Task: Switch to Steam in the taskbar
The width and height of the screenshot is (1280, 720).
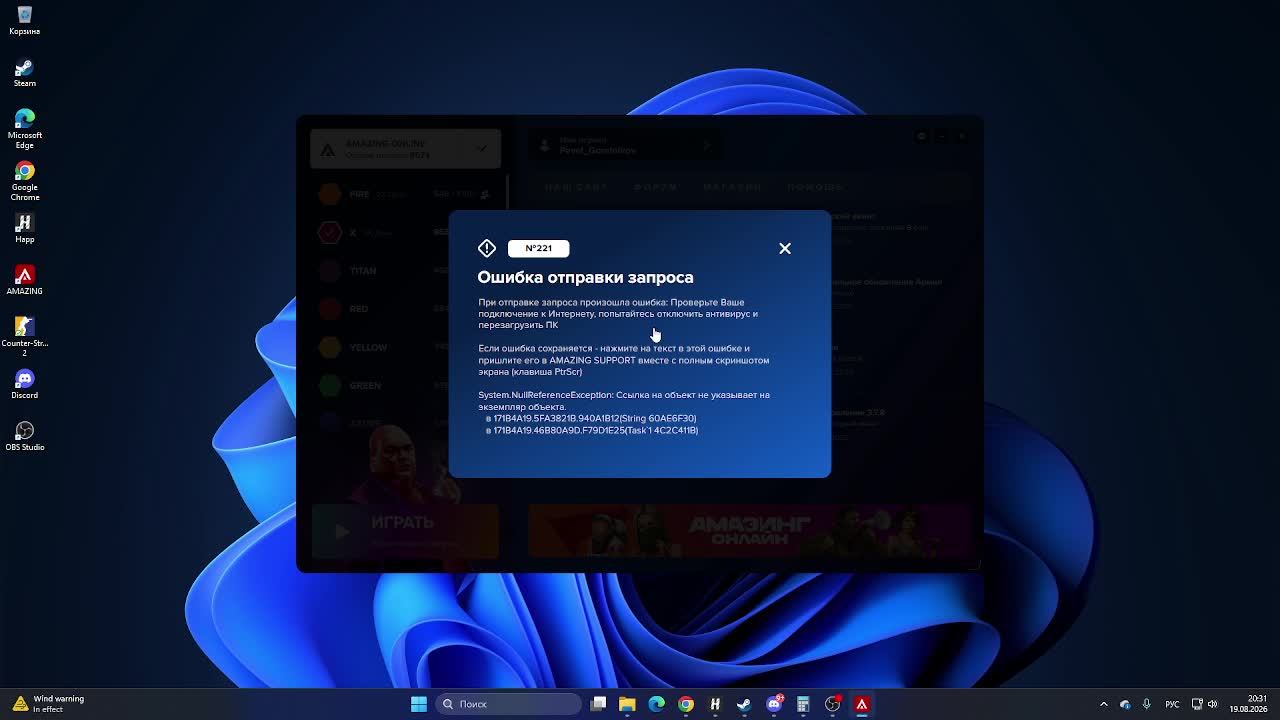Action: click(744, 704)
